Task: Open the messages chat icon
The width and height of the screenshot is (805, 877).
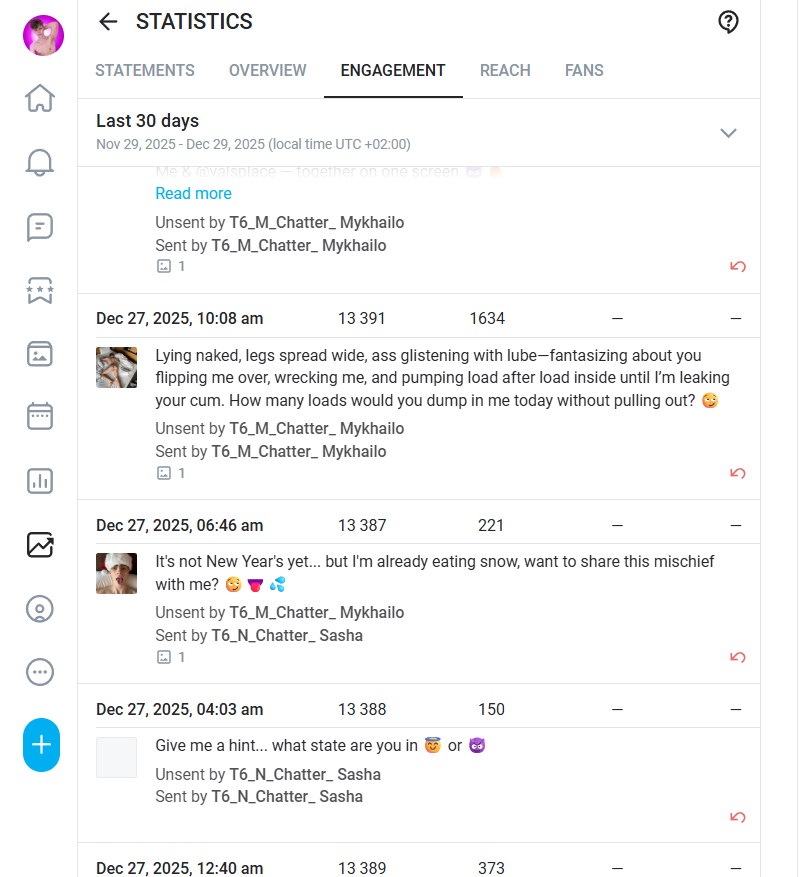Action: [40, 227]
